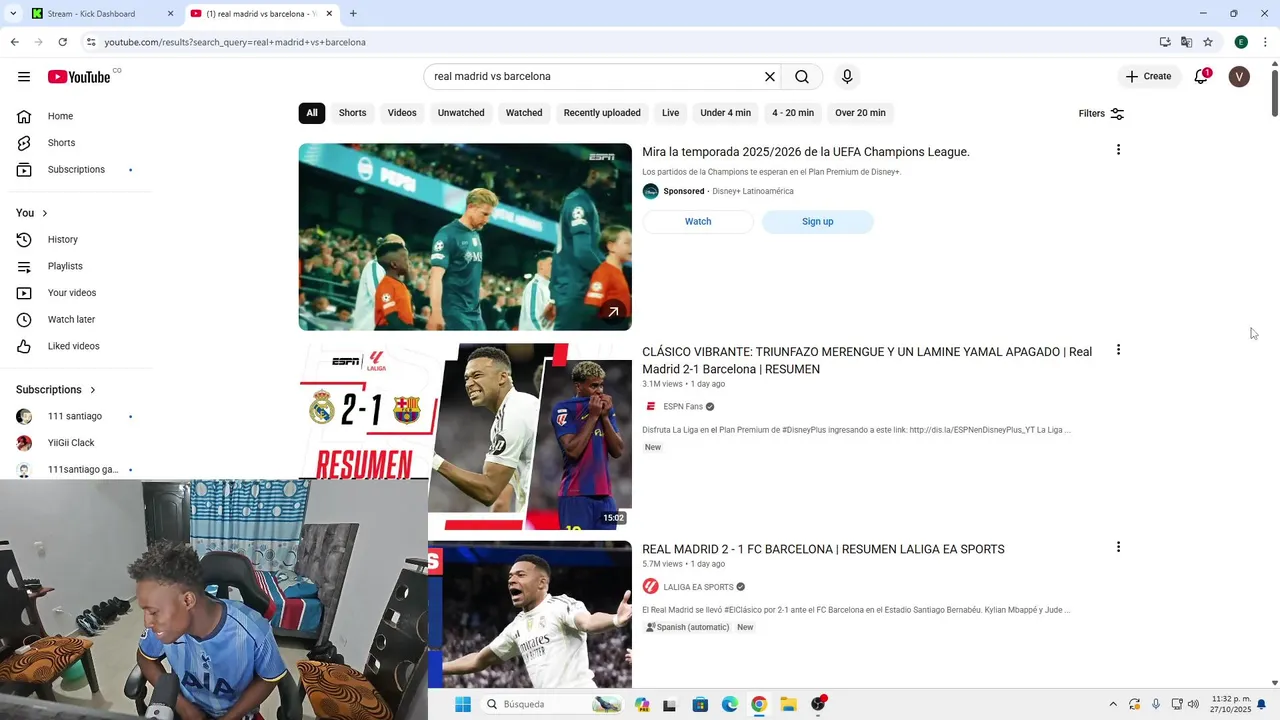Open the Translate page icon
1280x720 pixels.
1186,42
